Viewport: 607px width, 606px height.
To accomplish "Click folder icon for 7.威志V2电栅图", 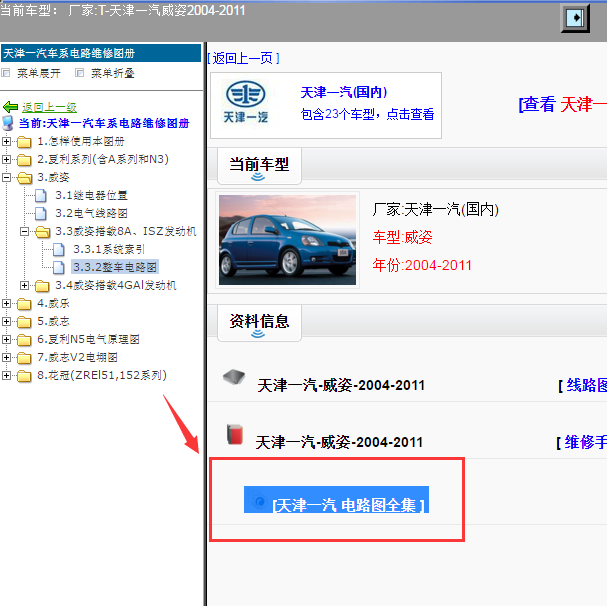I will (x=24, y=358).
